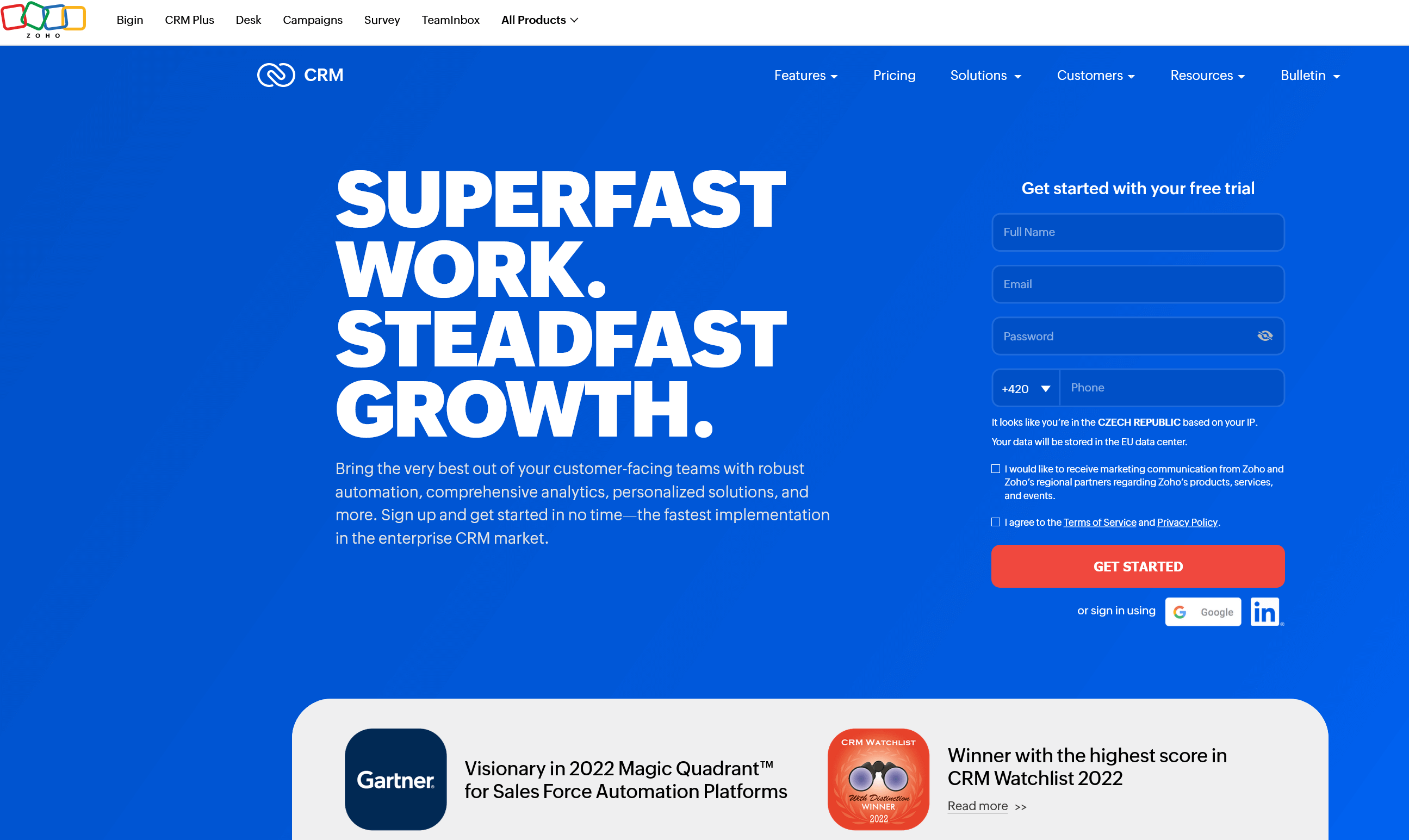Expand the Features dropdown menu

[805, 75]
